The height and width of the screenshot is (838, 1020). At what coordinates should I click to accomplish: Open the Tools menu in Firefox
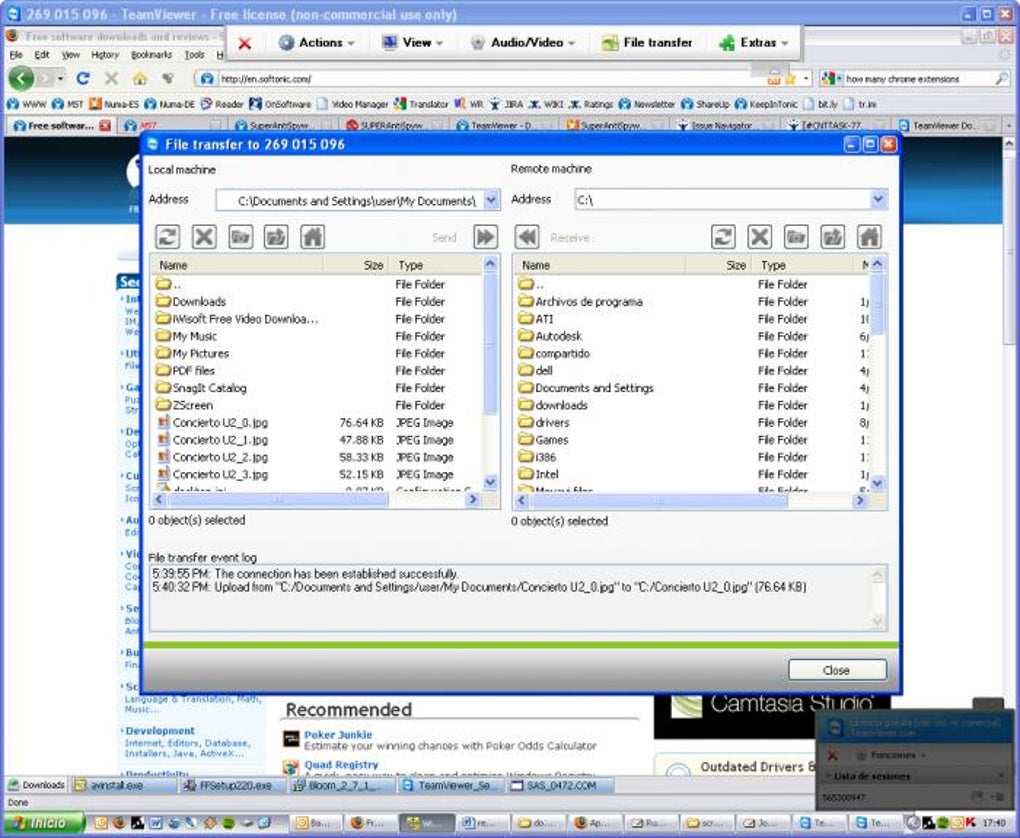click(x=195, y=55)
